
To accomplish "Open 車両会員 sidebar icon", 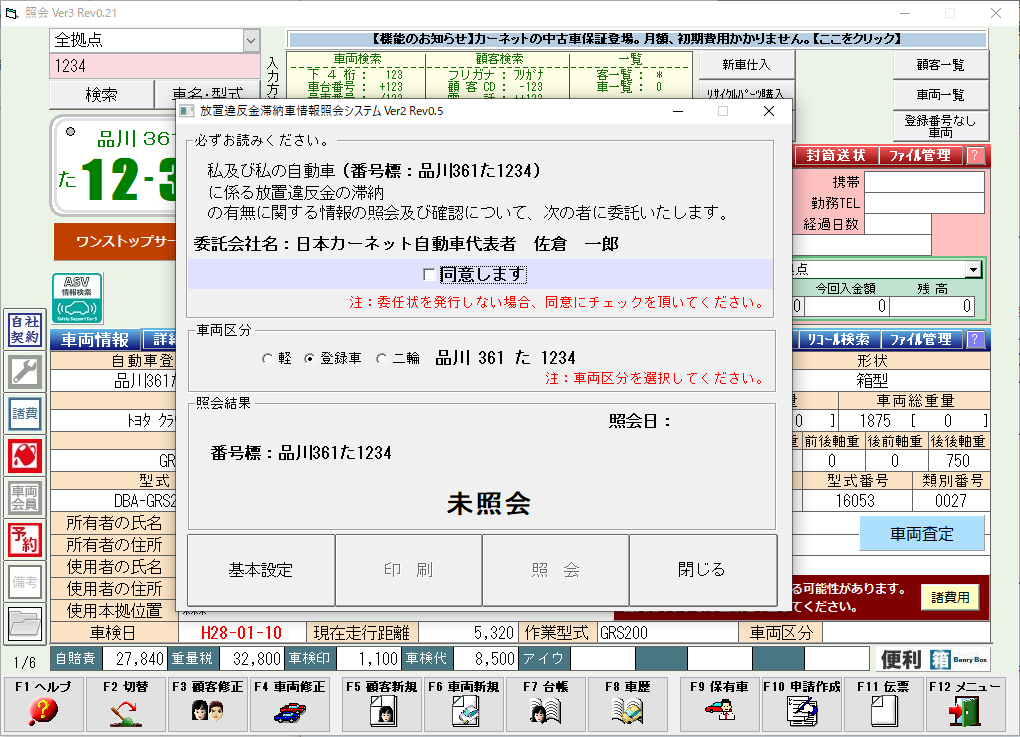I will click(25, 497).
